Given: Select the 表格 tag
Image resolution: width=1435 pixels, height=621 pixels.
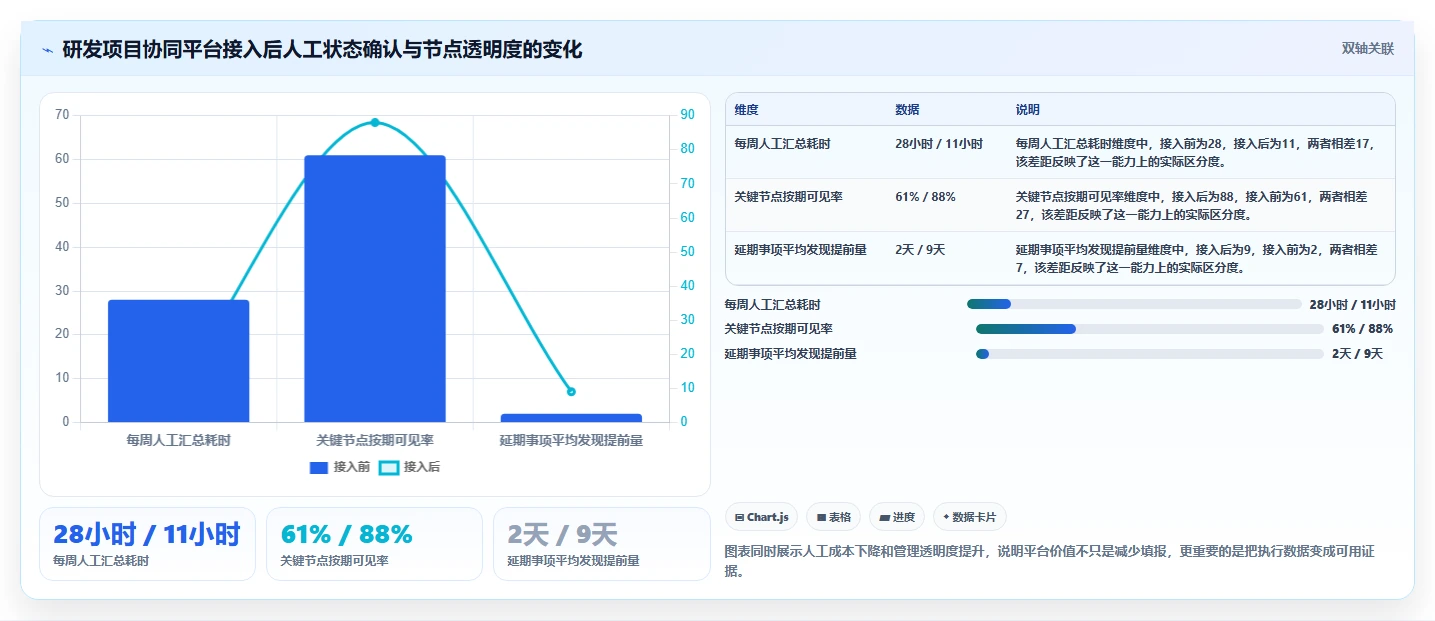Looking at the screenshot, I should pyautogui.click(x=833, y=517).
